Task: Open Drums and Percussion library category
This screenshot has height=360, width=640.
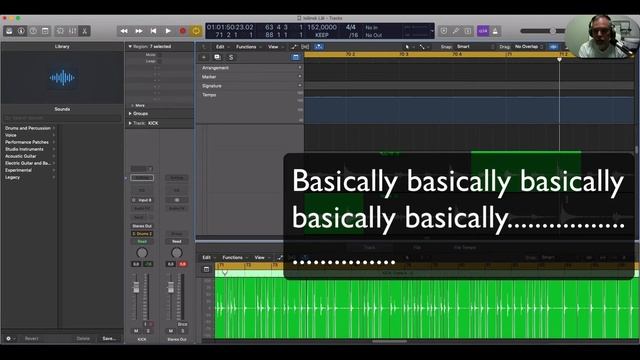Action: (x=29, y=128)
